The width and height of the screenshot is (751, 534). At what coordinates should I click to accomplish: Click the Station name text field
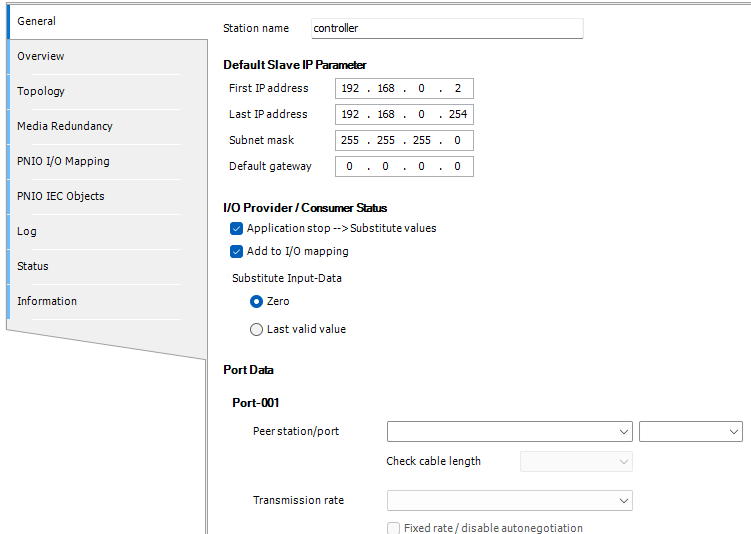[x=446, y=29]
